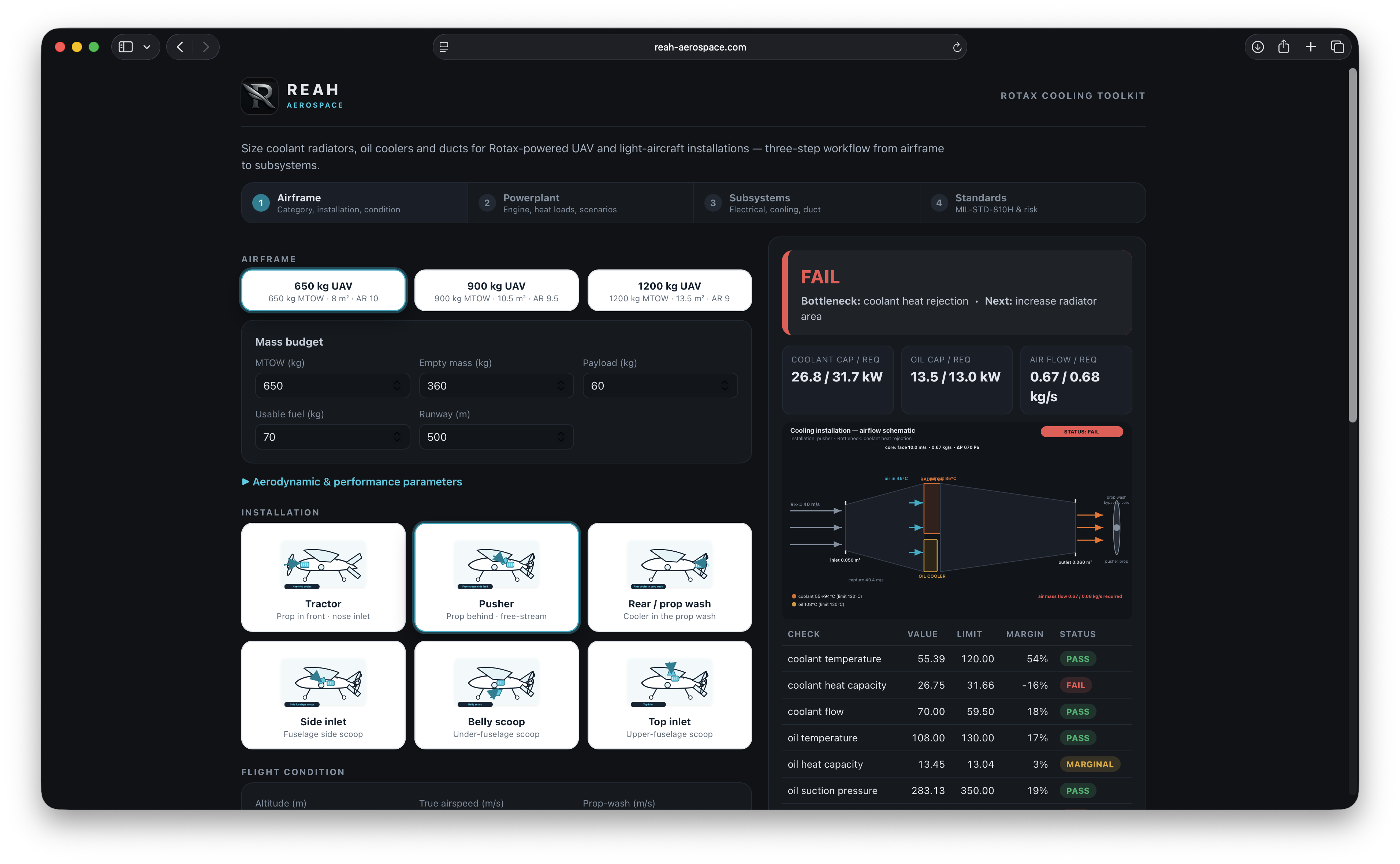Click the MTOW stepper arrows
This screenshot has height=864, width=1400.
coord(396,386)
